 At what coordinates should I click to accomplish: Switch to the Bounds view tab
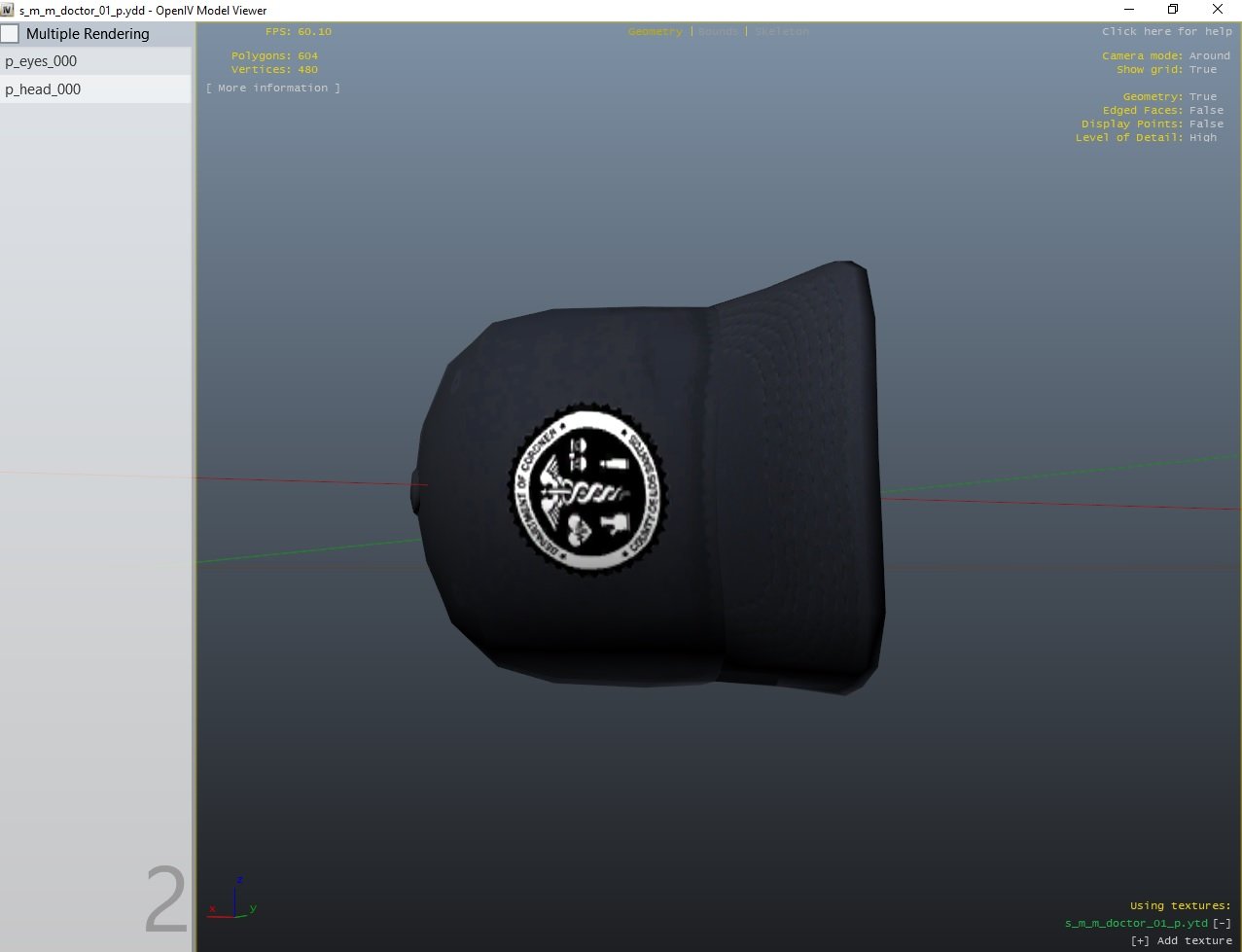(x=718, y=32)
